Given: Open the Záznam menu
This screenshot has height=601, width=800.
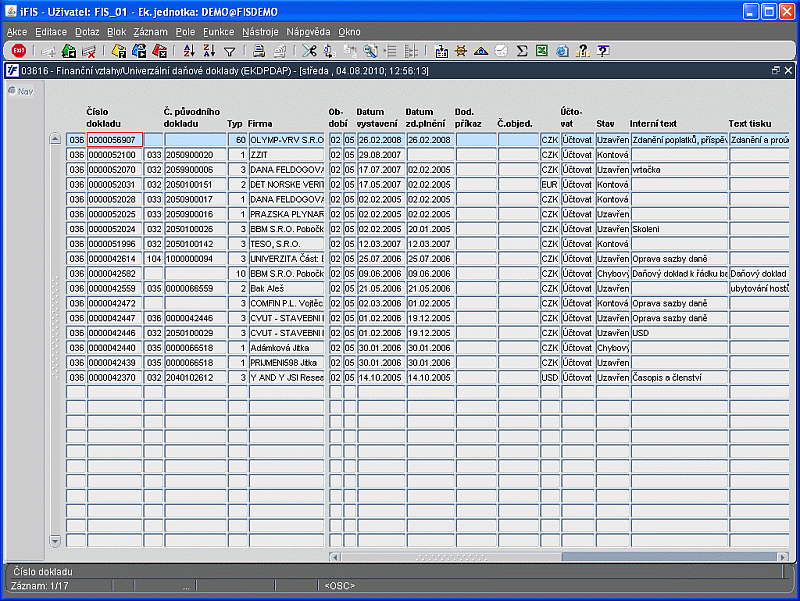Looking at the screenshot, I should coord(151,32).
